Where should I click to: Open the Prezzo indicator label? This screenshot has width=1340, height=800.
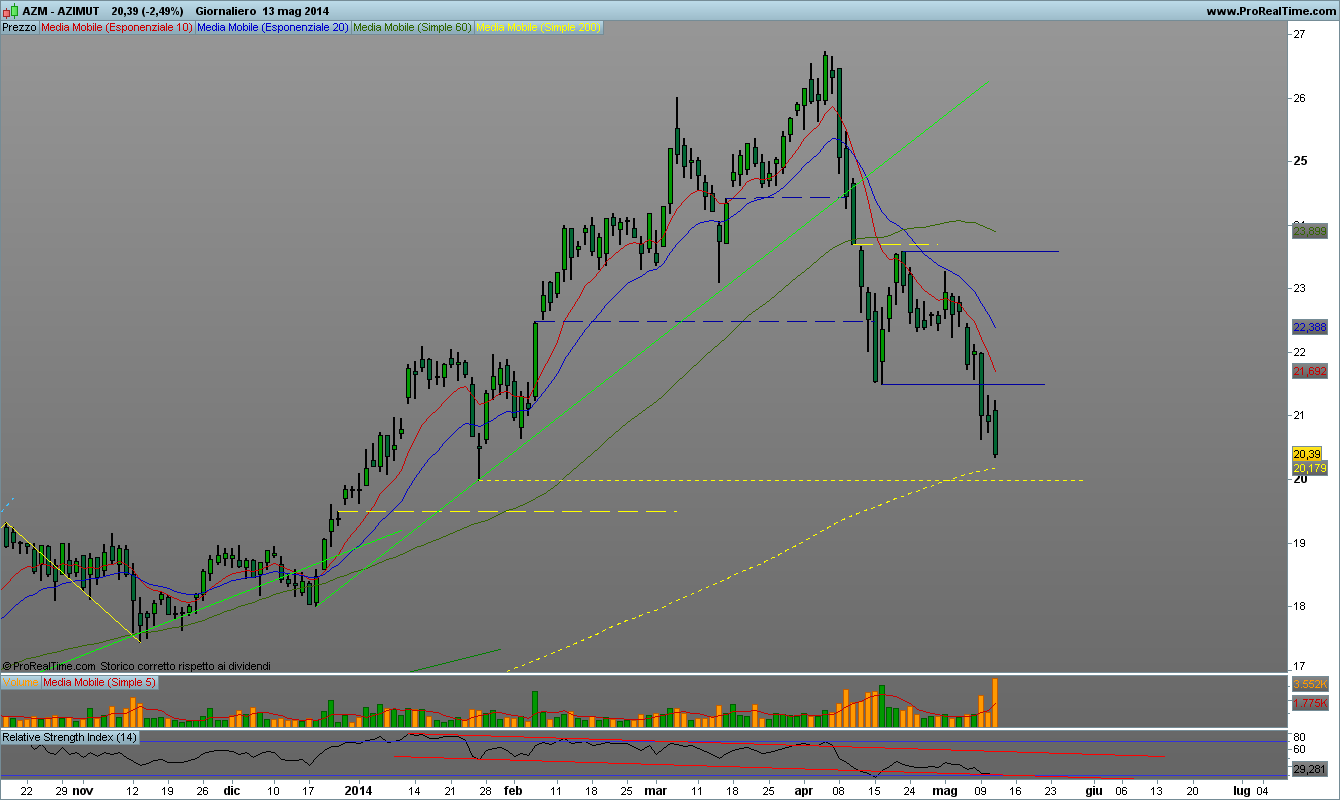(x=20, y=28)
